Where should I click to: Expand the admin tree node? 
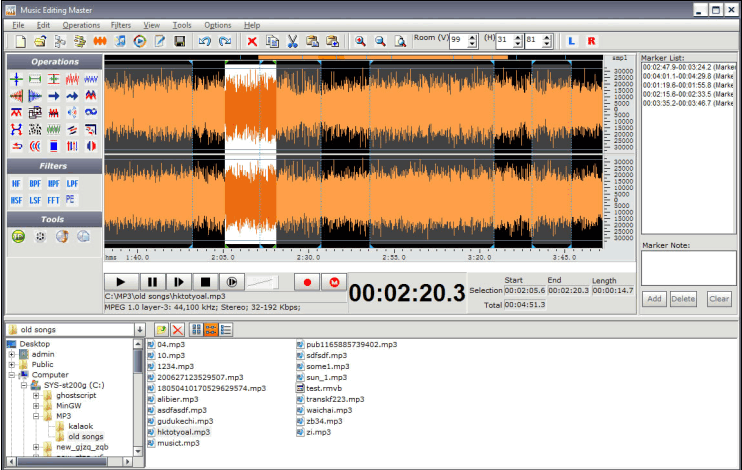[12, 354]
